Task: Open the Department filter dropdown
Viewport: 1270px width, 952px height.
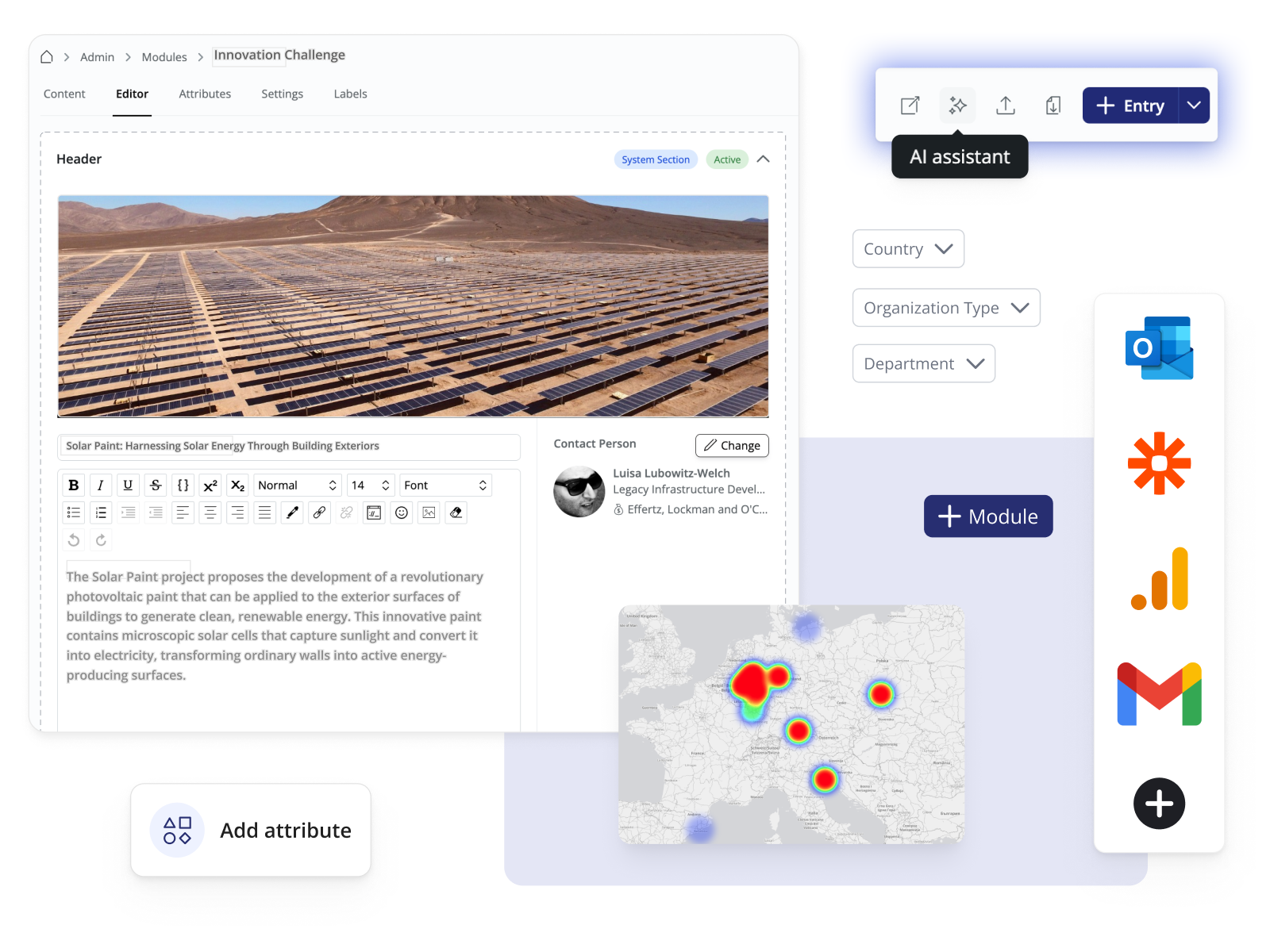Action: 924,363
